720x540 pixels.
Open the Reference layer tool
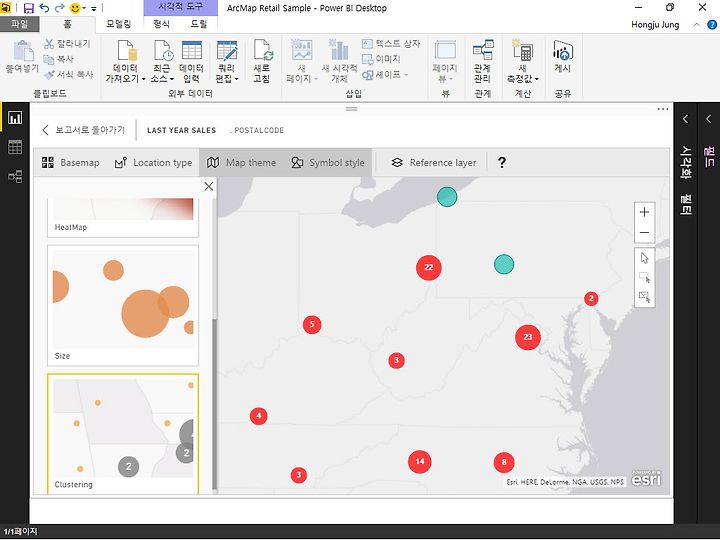(434, 163)
